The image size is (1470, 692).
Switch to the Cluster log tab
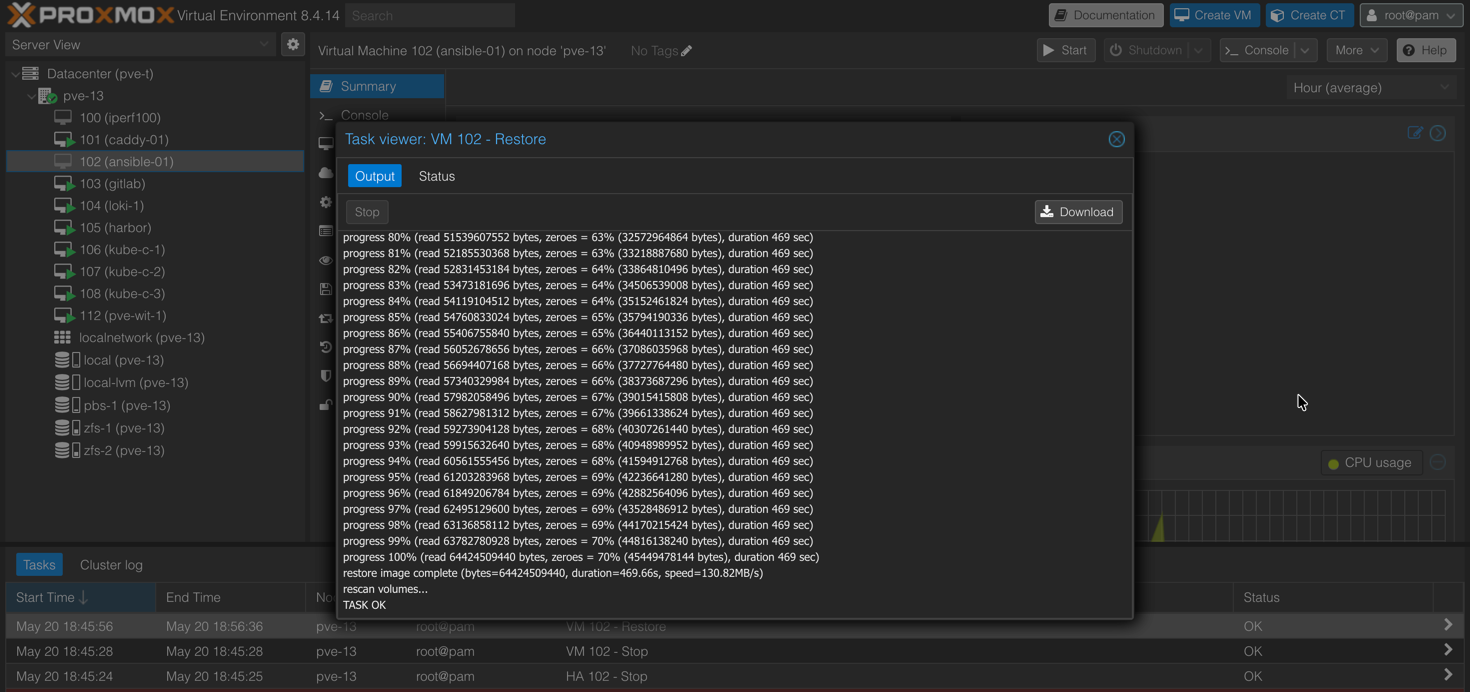[111, 565]
